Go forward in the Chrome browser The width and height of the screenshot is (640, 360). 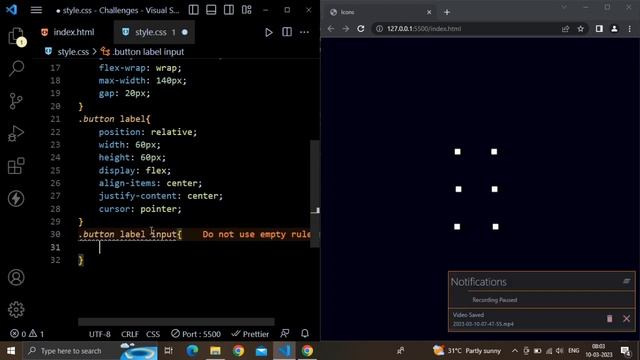pyautogui.click(x=346, y=29)
